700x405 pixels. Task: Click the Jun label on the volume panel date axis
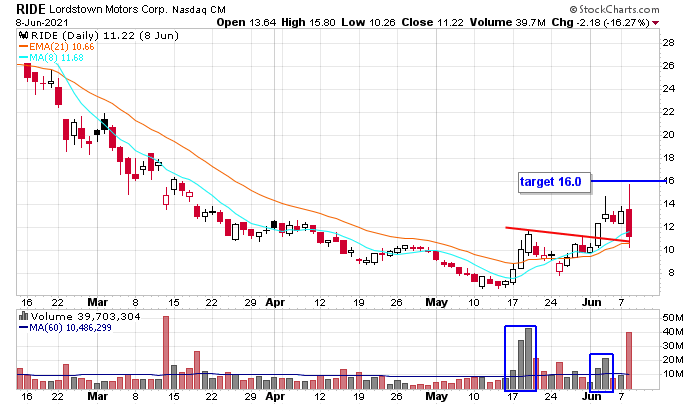(x=592, y=396)
